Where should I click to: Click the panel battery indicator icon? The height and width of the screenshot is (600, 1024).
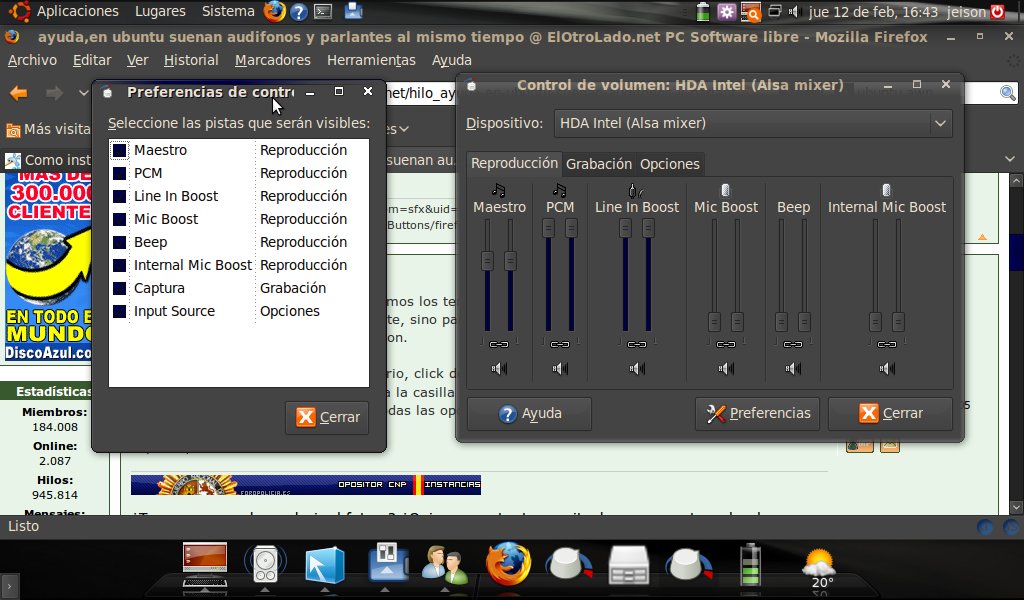click(x=703, y=12)
